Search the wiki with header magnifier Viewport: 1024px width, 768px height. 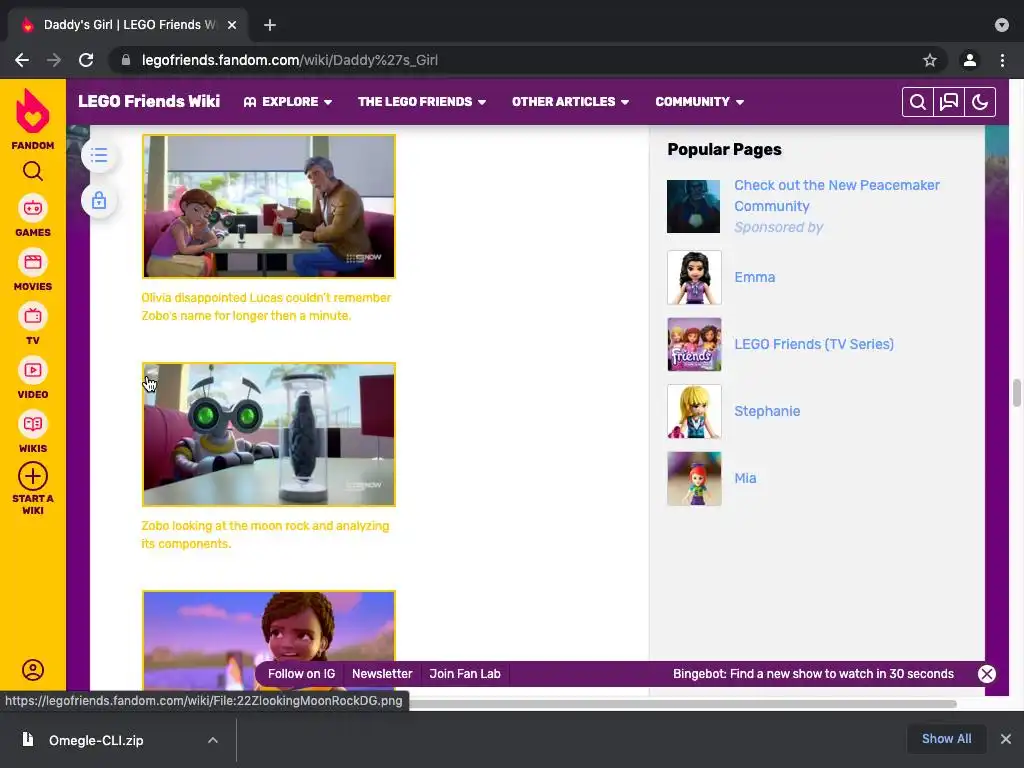click(x=918, y=102)
